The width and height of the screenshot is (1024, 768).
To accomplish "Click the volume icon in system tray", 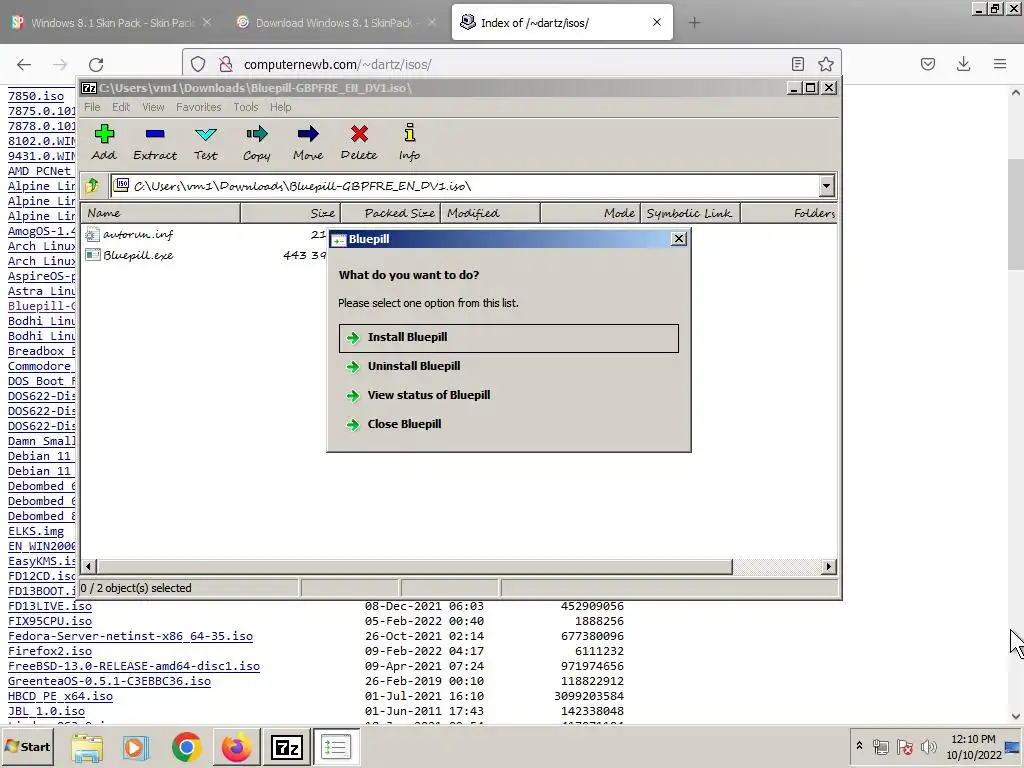I will (x=928, y=747).
